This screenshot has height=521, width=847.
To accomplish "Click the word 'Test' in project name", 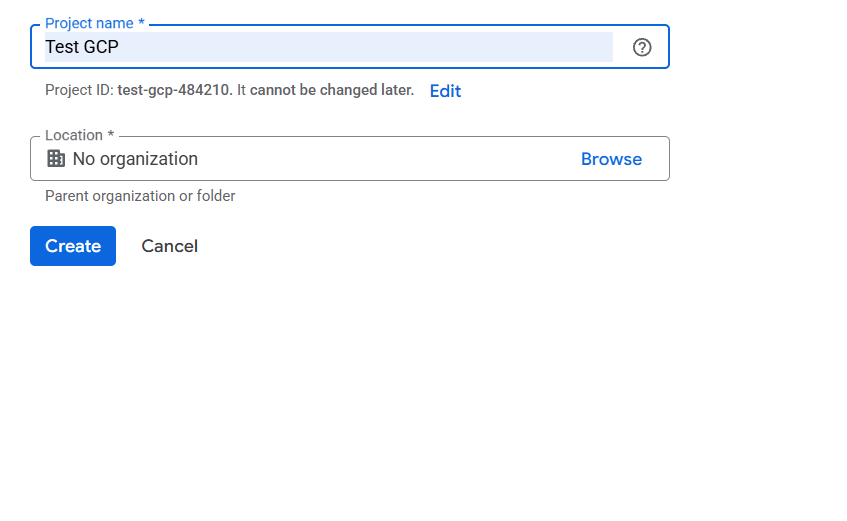I will [x=62, y=47].
